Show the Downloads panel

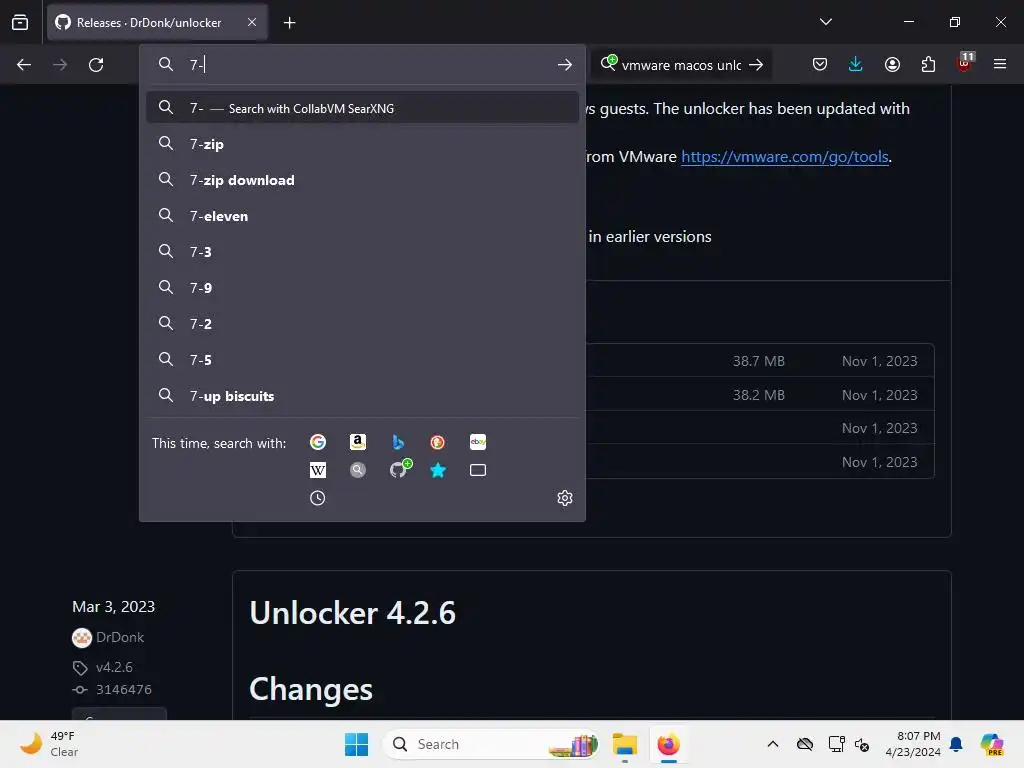[856, 65]
